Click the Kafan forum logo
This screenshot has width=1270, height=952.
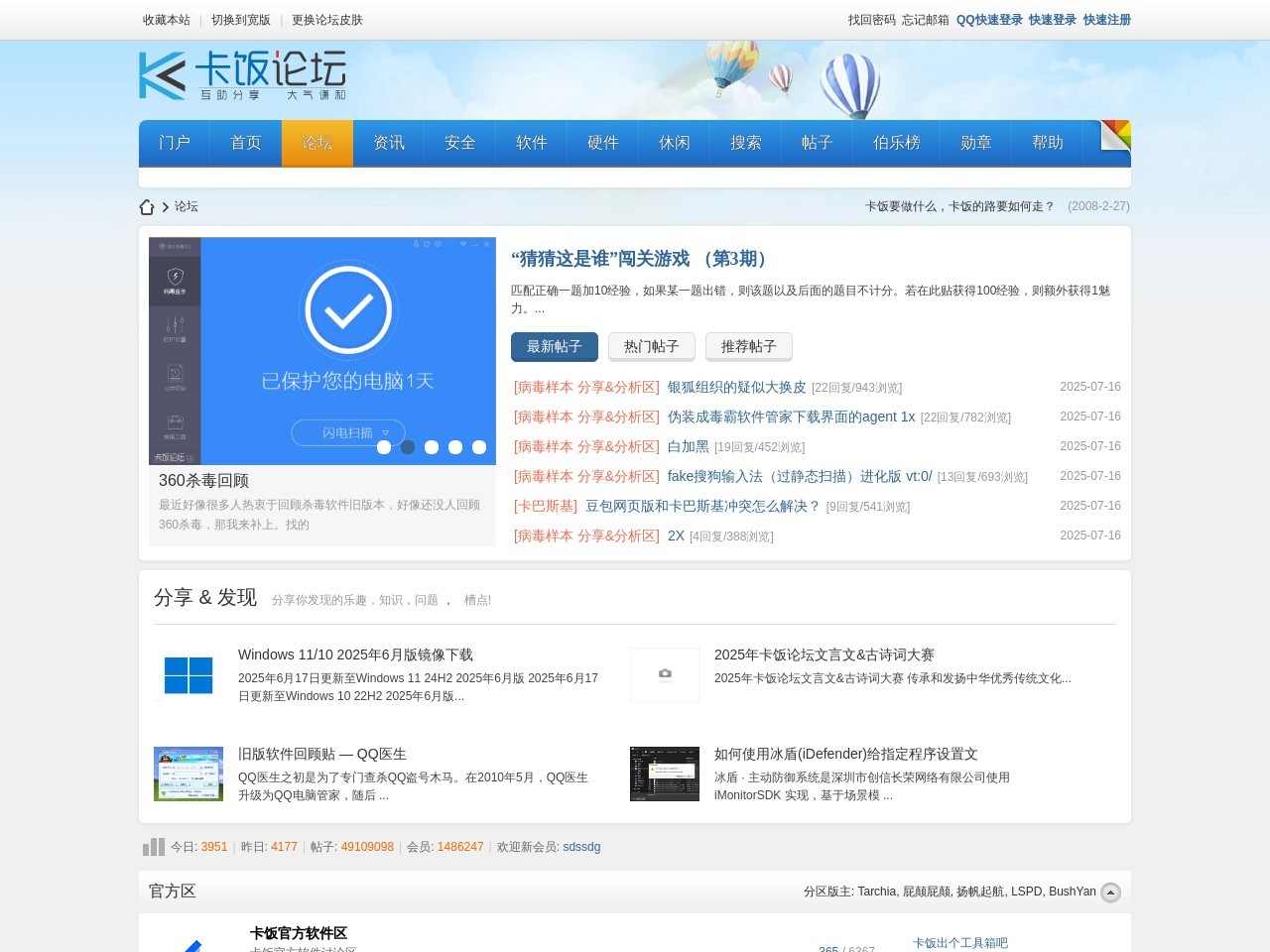click(242, 76)
